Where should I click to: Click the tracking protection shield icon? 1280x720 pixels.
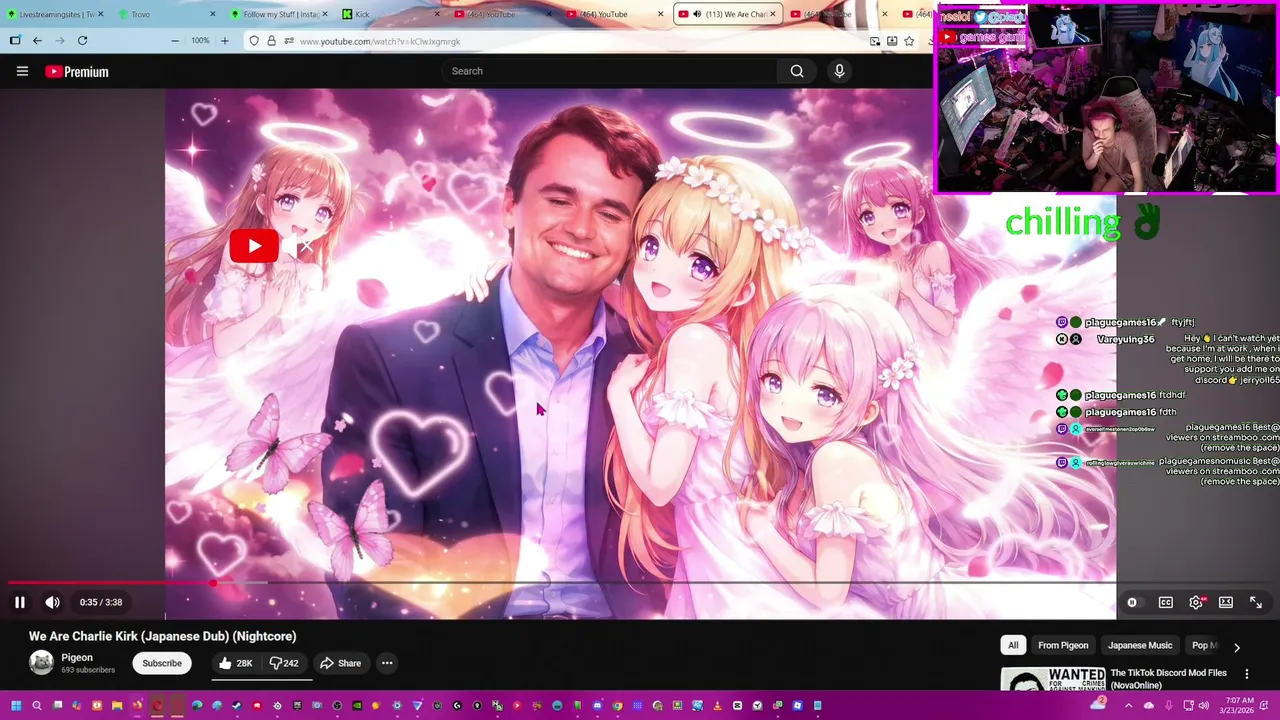click(x=254, y=41)
